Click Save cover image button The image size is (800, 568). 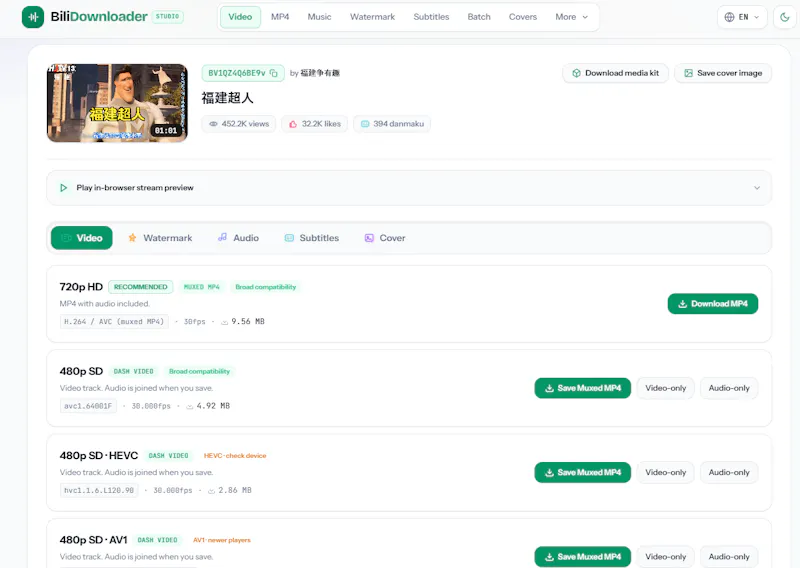pos(723,73)
